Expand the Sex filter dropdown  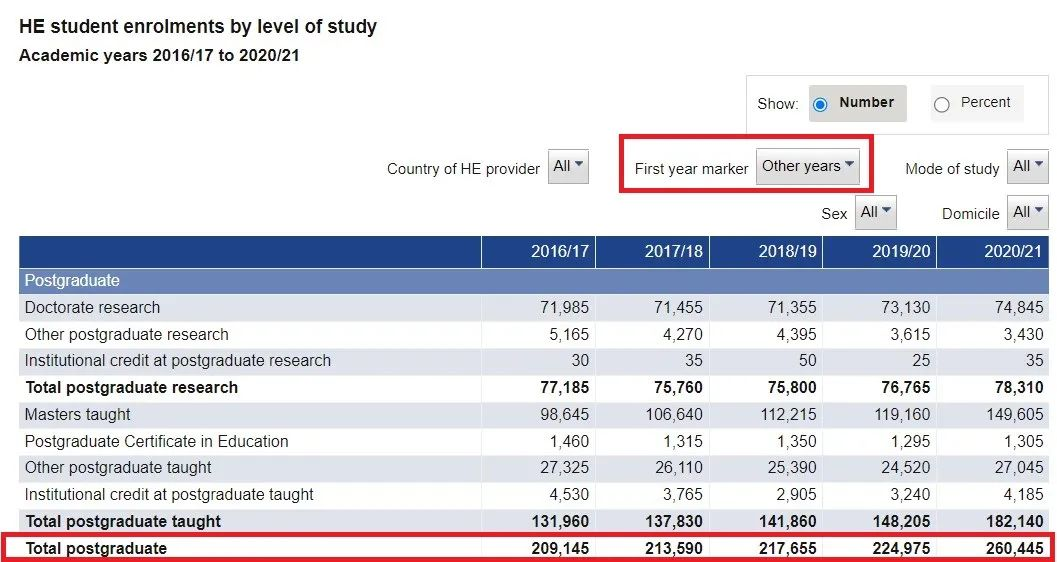[x=876, y=212]
